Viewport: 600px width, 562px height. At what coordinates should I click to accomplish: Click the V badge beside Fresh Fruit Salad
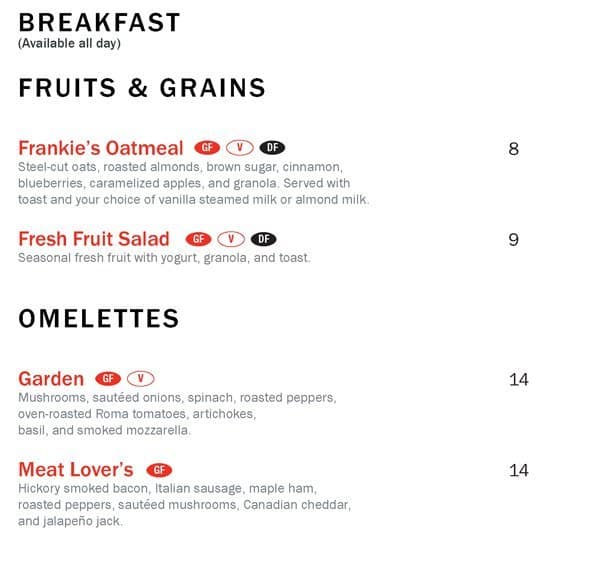pos(231,239)
